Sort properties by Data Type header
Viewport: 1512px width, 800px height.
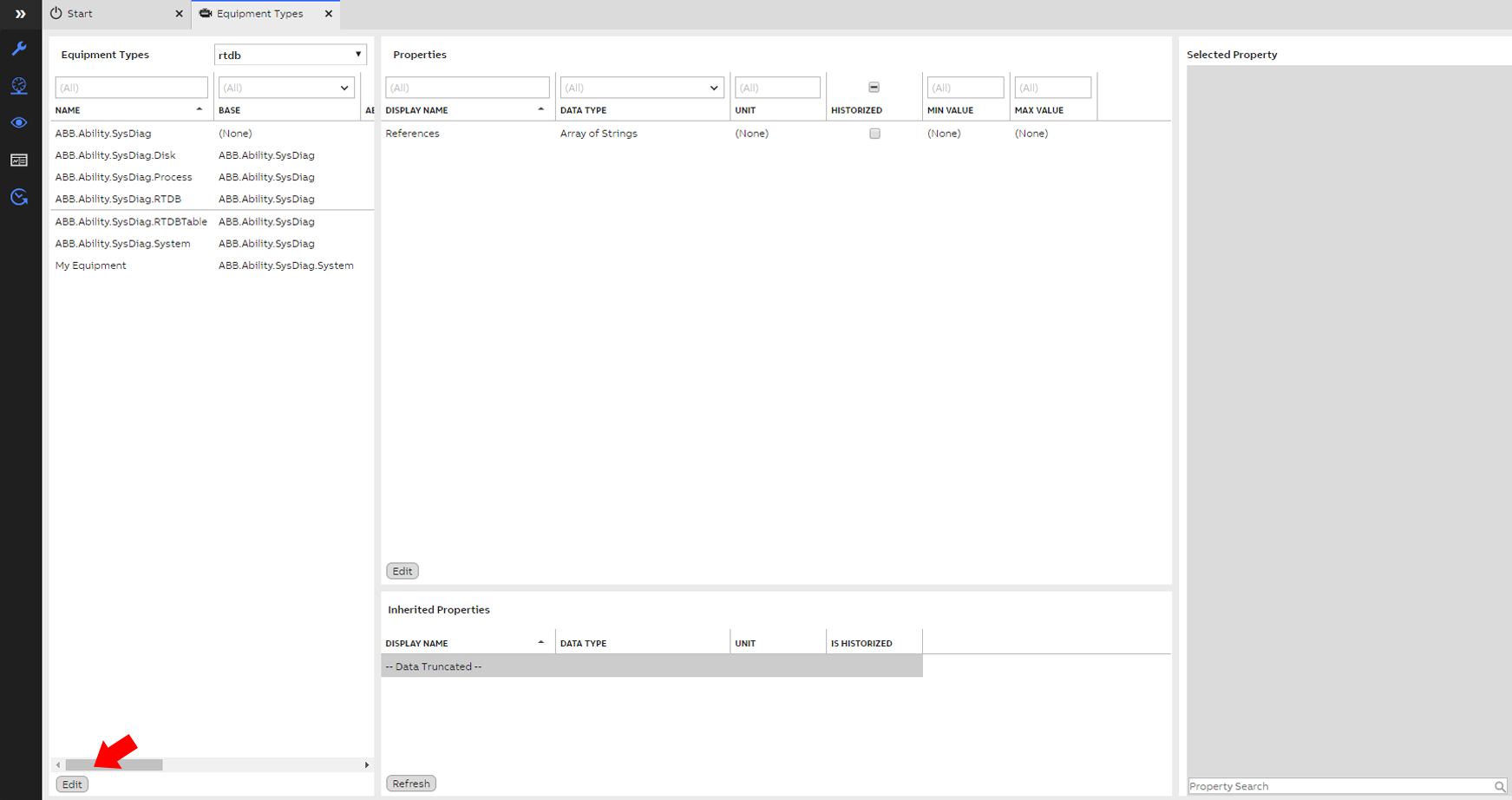click(x=584, y=110)
